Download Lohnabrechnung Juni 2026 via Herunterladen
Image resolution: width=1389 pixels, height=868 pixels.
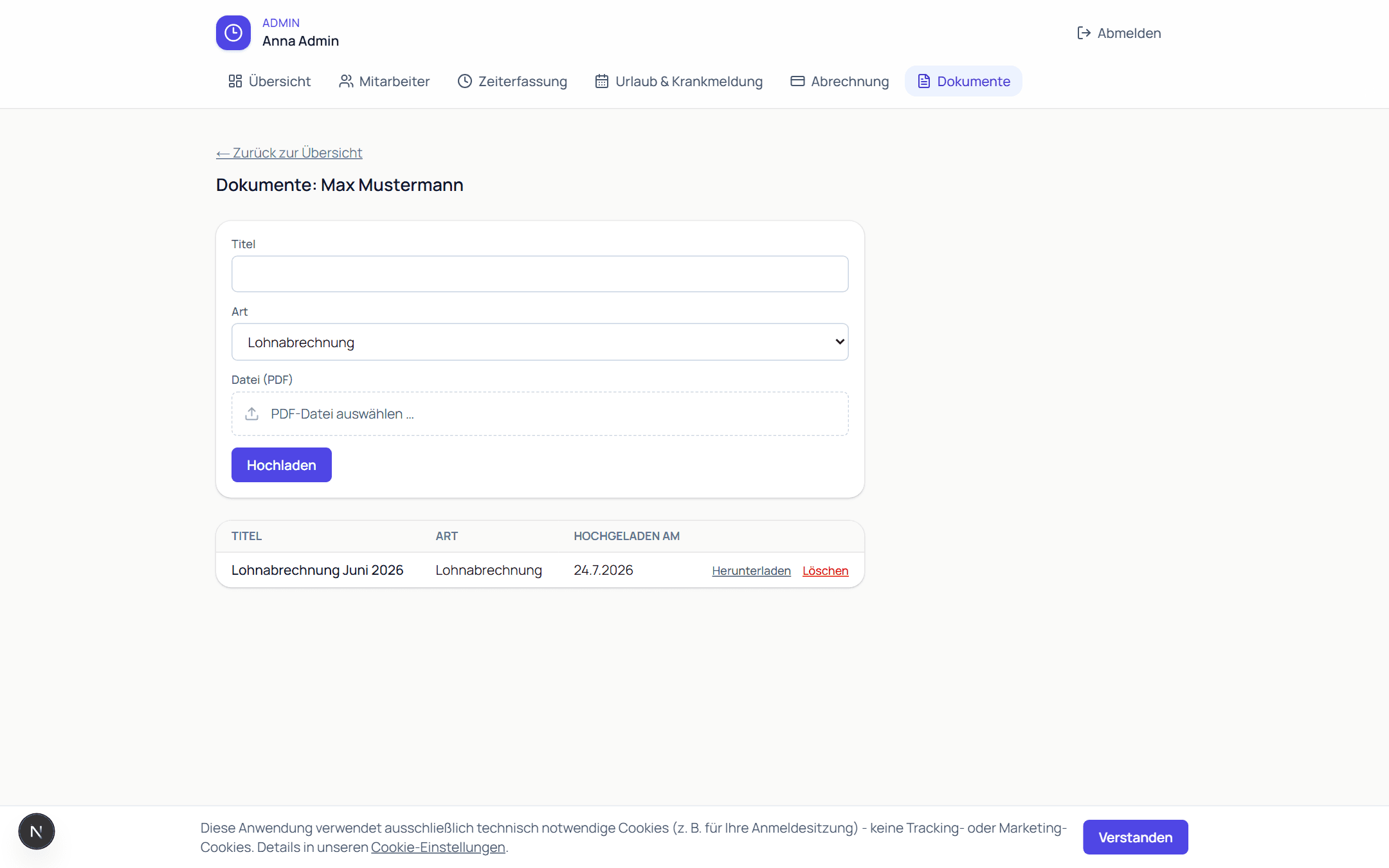tap(751, 571)
